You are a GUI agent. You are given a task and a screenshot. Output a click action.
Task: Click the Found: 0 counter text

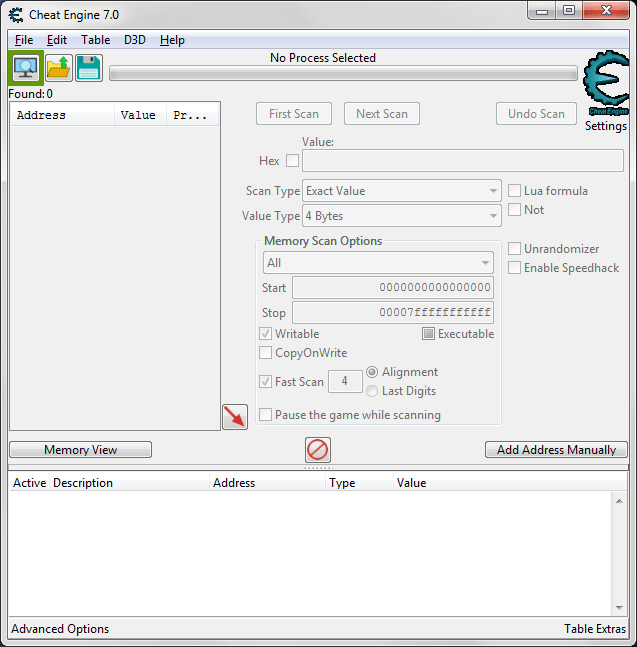(31, 94)
